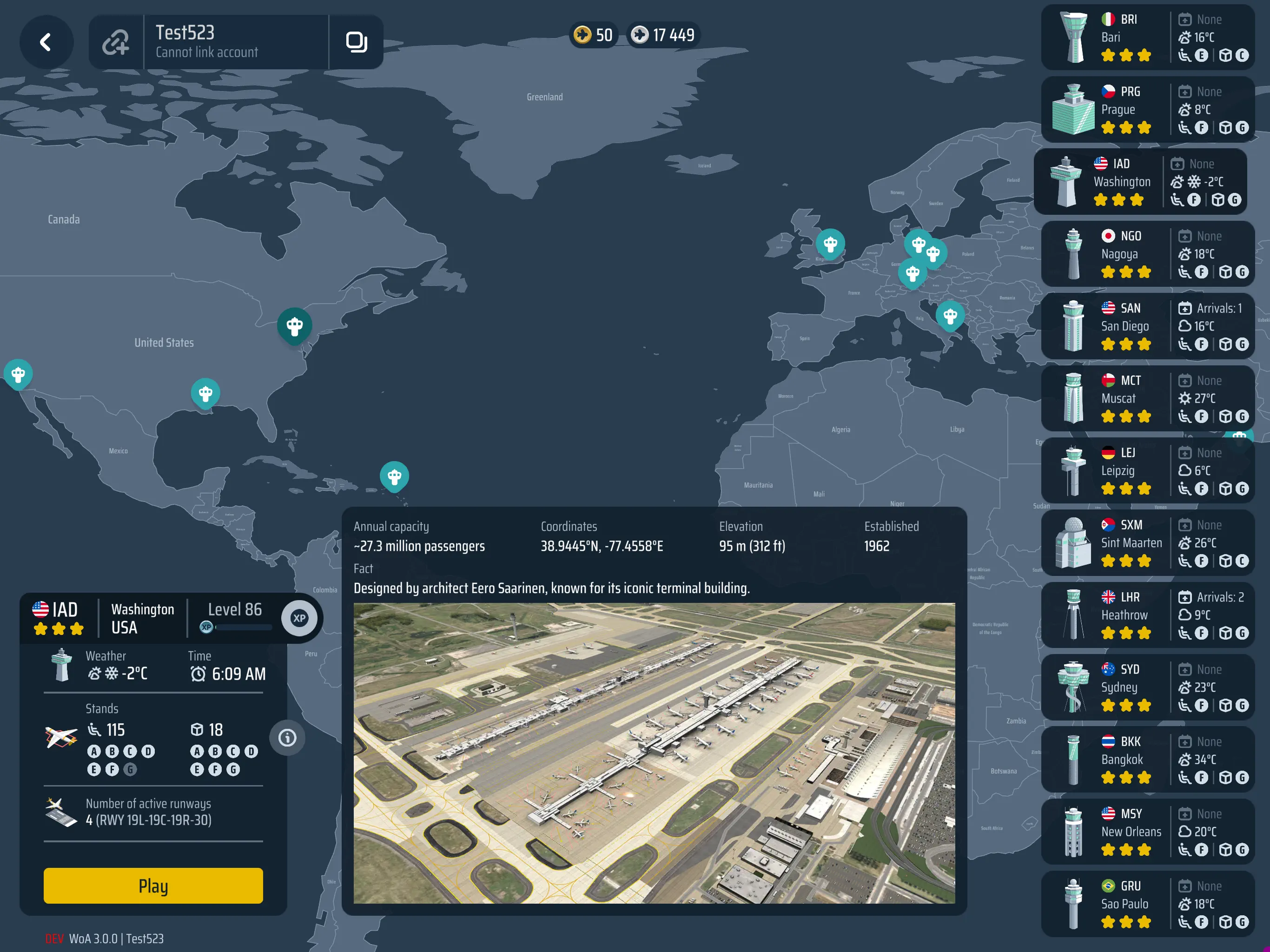Open the LHR Heathrow airport card

point(1147,615)
